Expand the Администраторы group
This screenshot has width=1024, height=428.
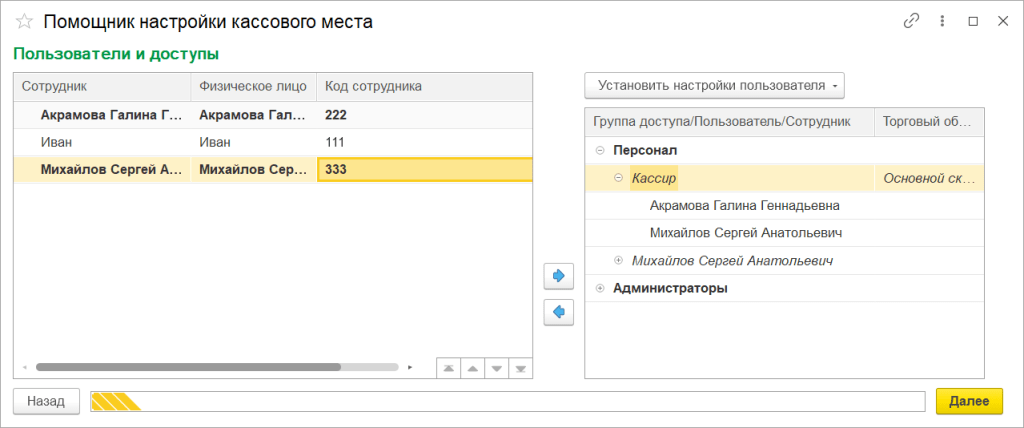point(600,288)
